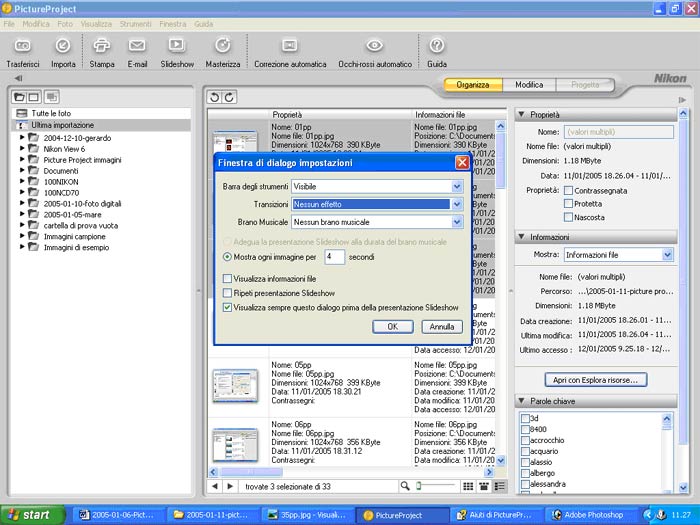Screen dimensions: 700x525
Task: Click the third icon in the left panel toolbar
Action: click(x=52, y=97)
